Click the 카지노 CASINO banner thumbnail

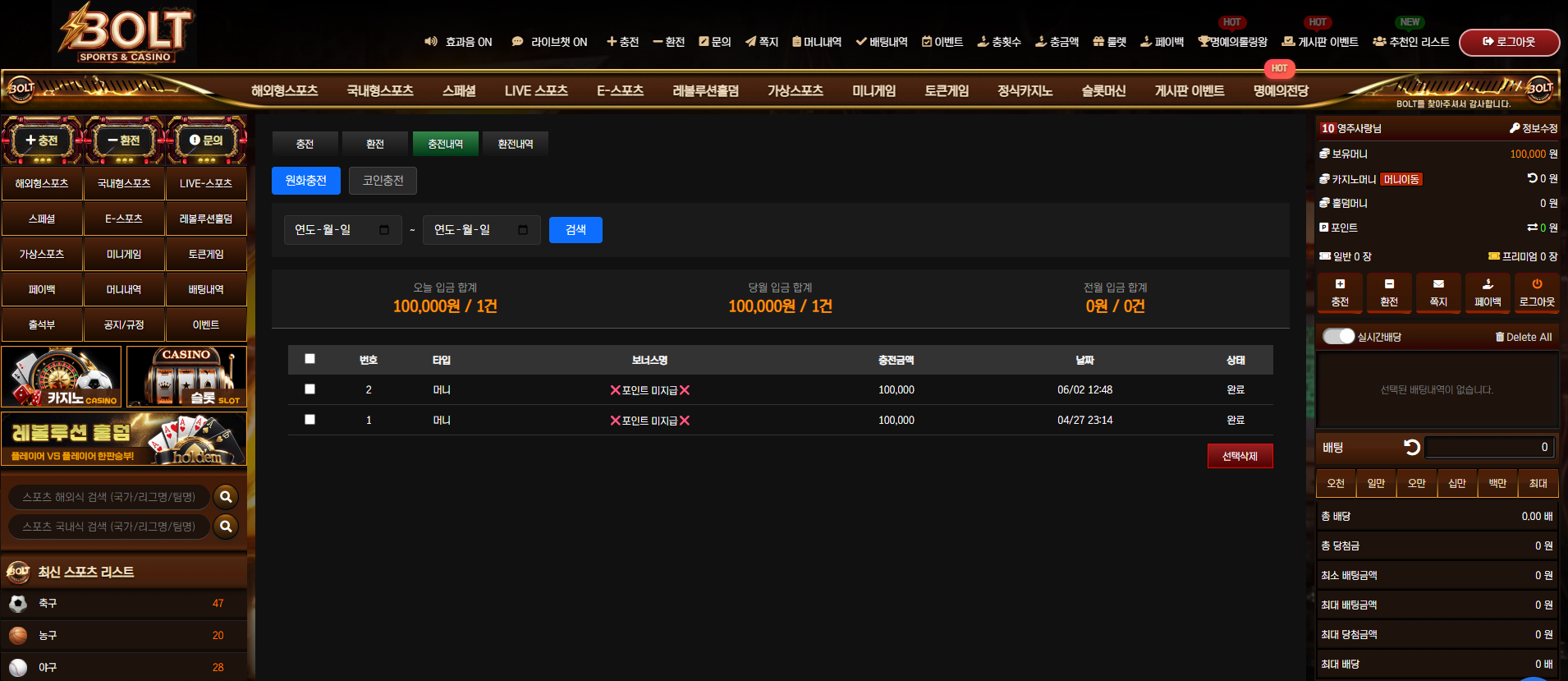click(x=62, y=377)
